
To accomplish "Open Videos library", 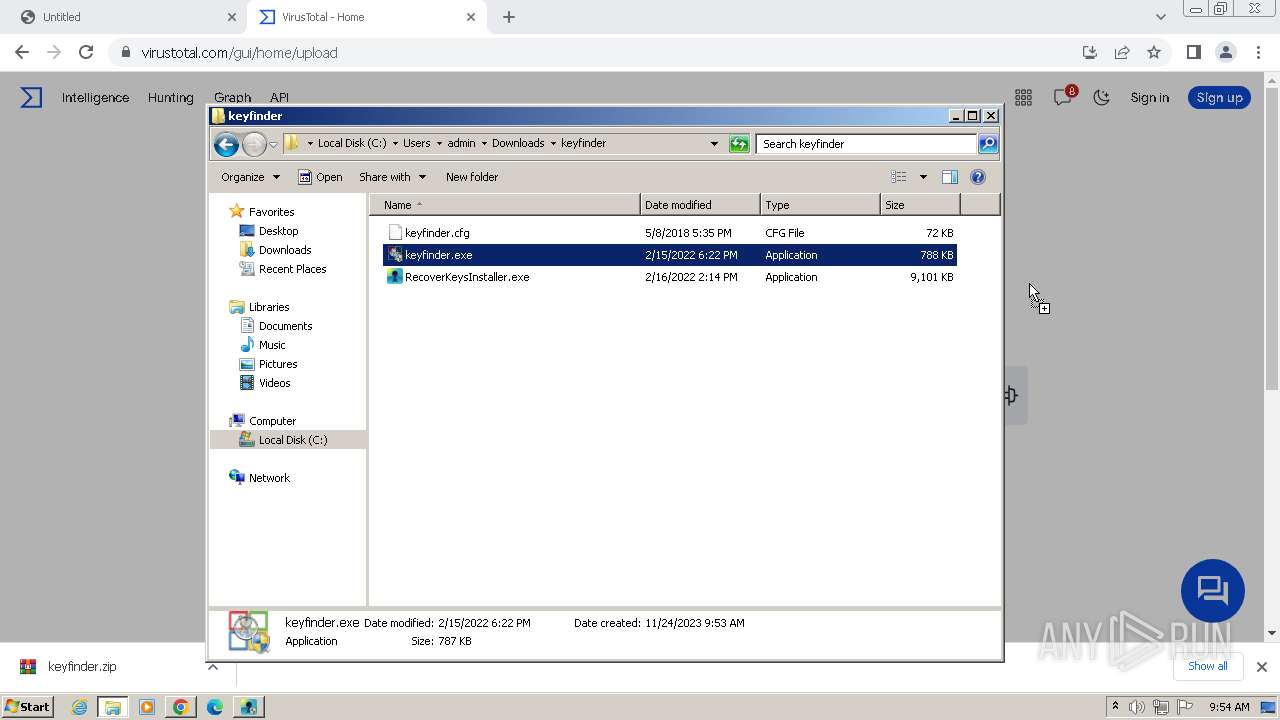I will pos(274,383).
